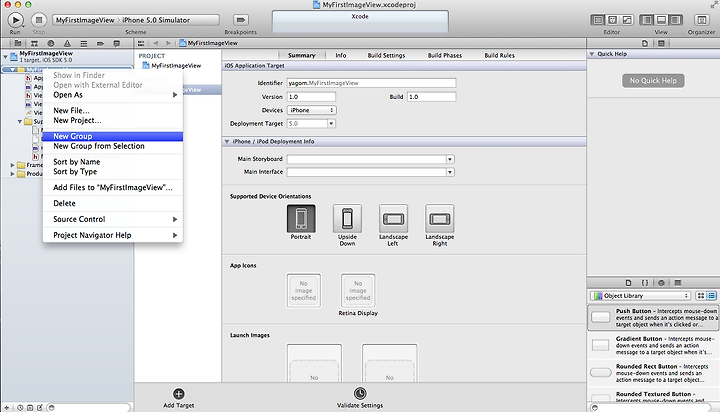This screenshot has height=412, width=720.
Task: Toggle Portrait orientation support
Action: pyautogui.click(x=301, y=219)
